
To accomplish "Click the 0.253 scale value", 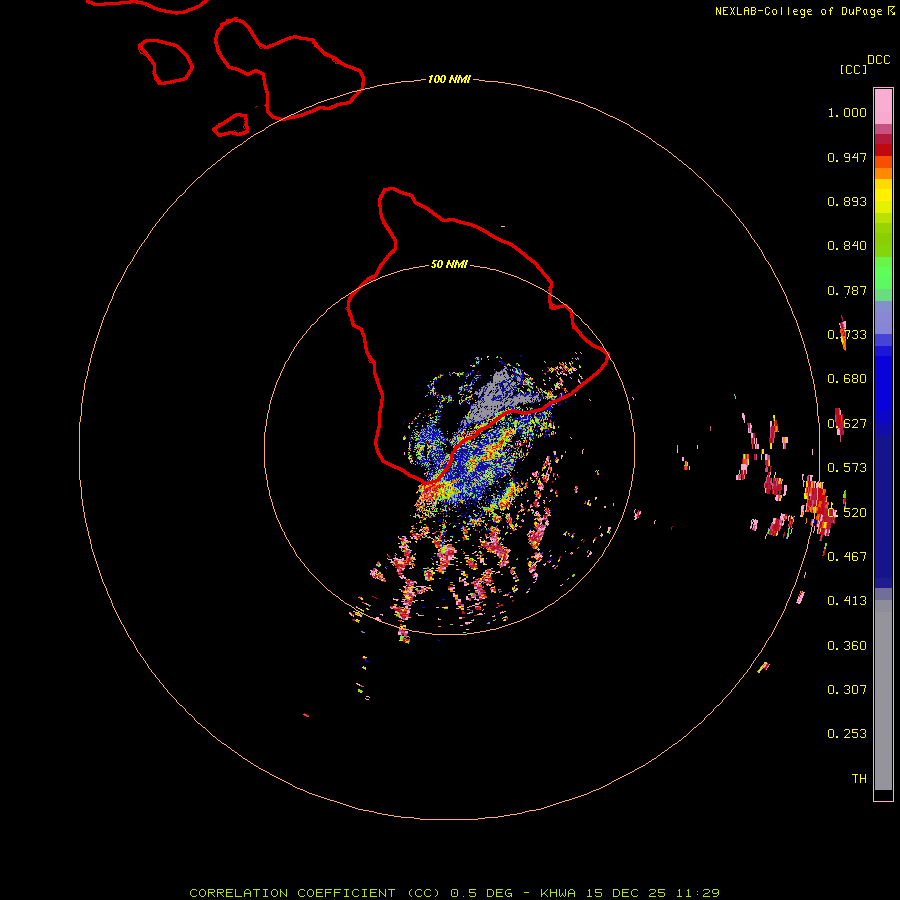I will [847, 734].
